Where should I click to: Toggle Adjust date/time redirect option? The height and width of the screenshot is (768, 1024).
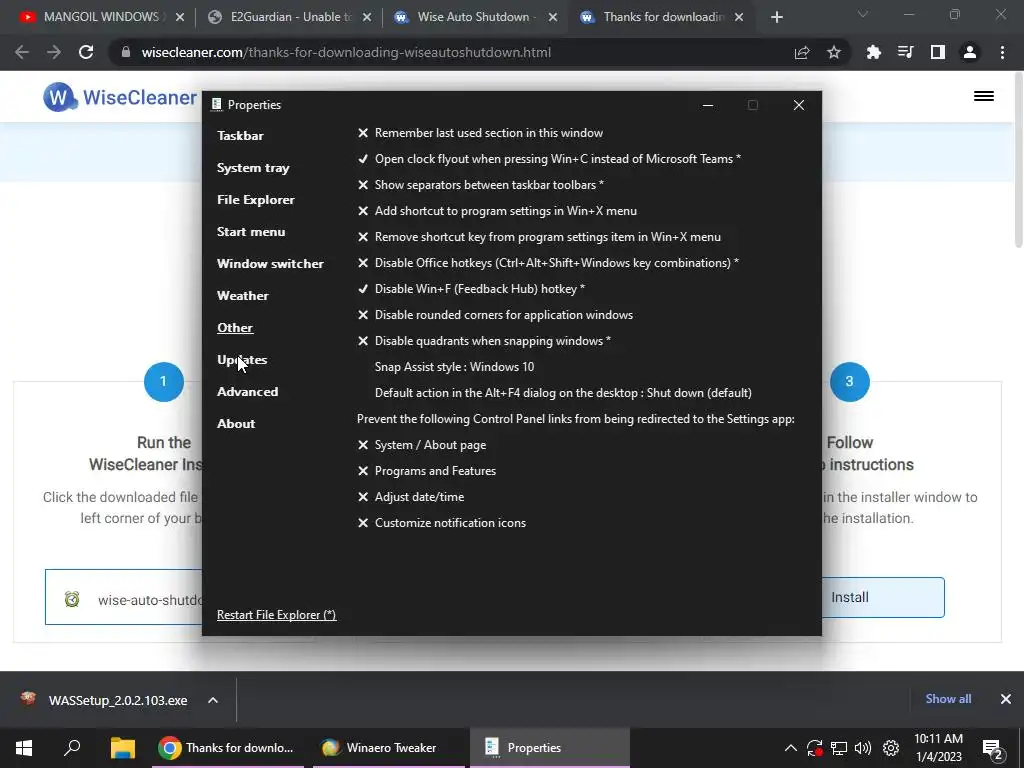pos(411,497)
